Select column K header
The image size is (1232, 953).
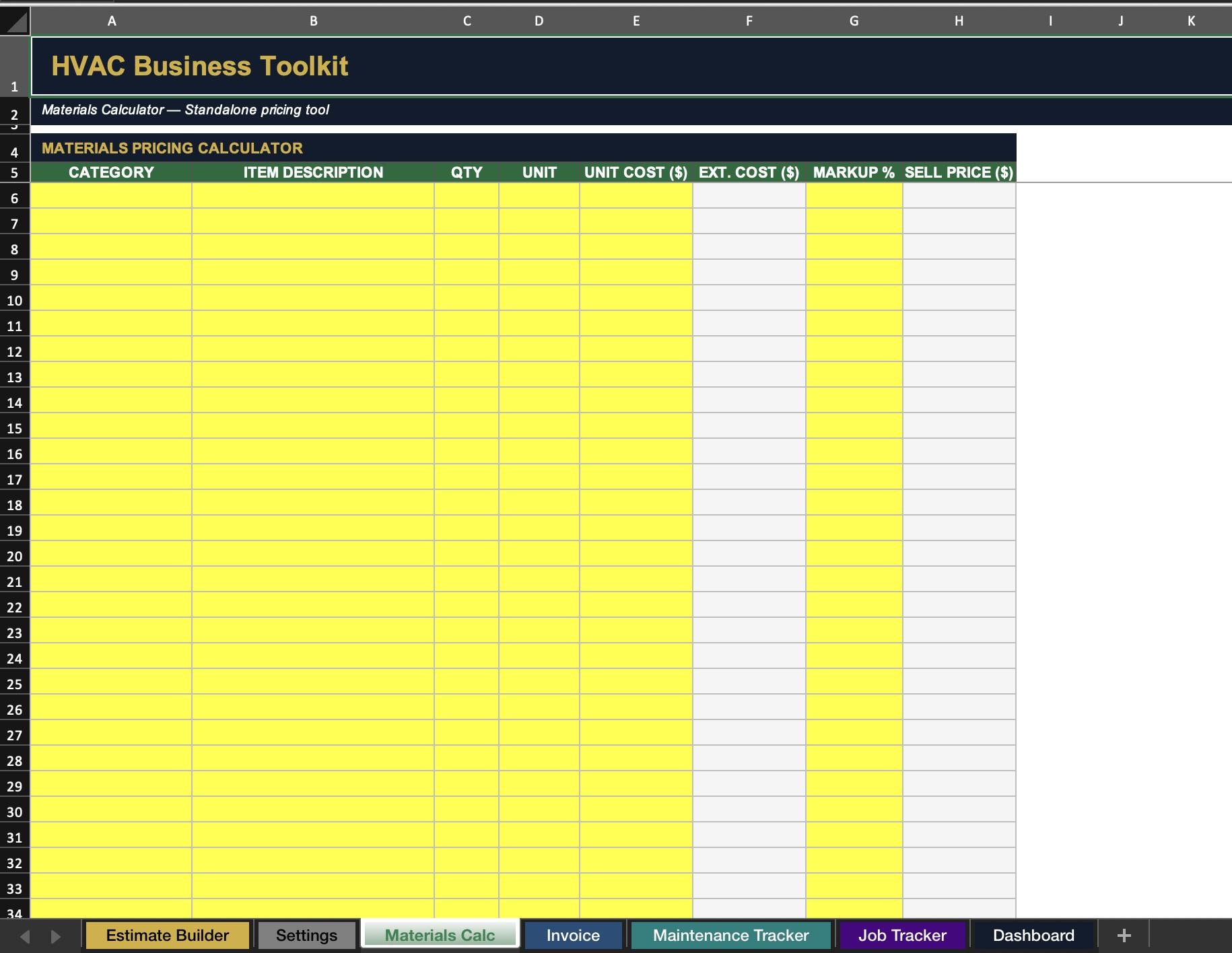(x=1191, y=21)
